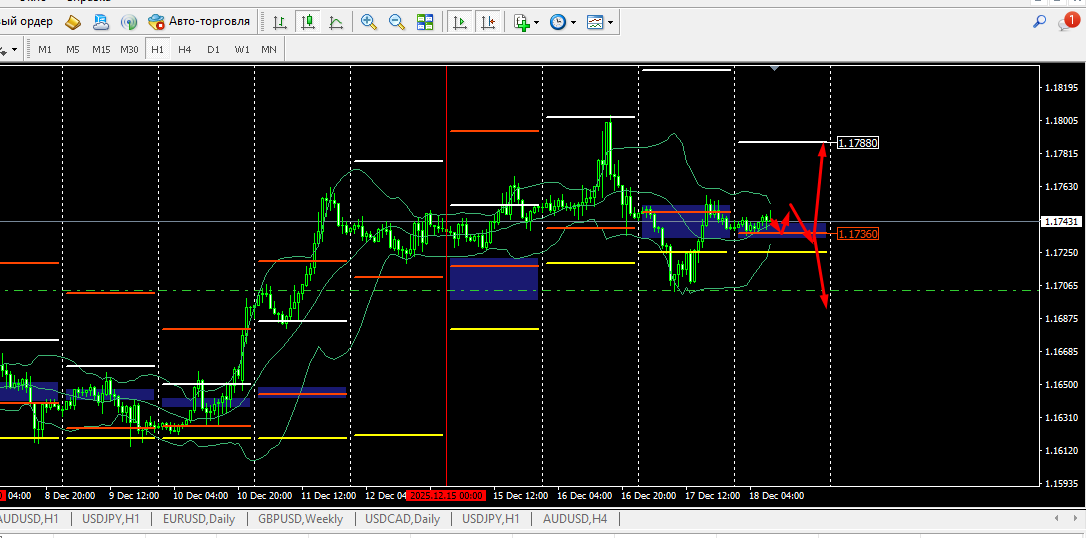Switch to the GBPUSD,Weekly chart tab
This screenshot has height=538, width=1086.
[x=300, y=519]
